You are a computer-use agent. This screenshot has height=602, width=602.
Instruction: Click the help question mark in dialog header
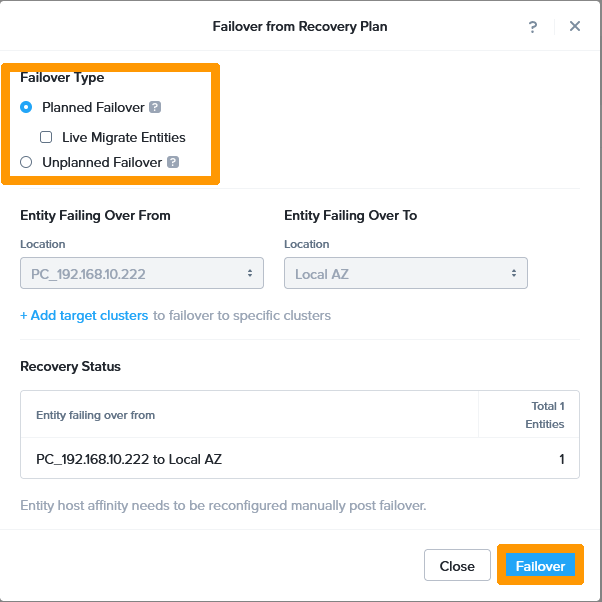pos(533,27)
